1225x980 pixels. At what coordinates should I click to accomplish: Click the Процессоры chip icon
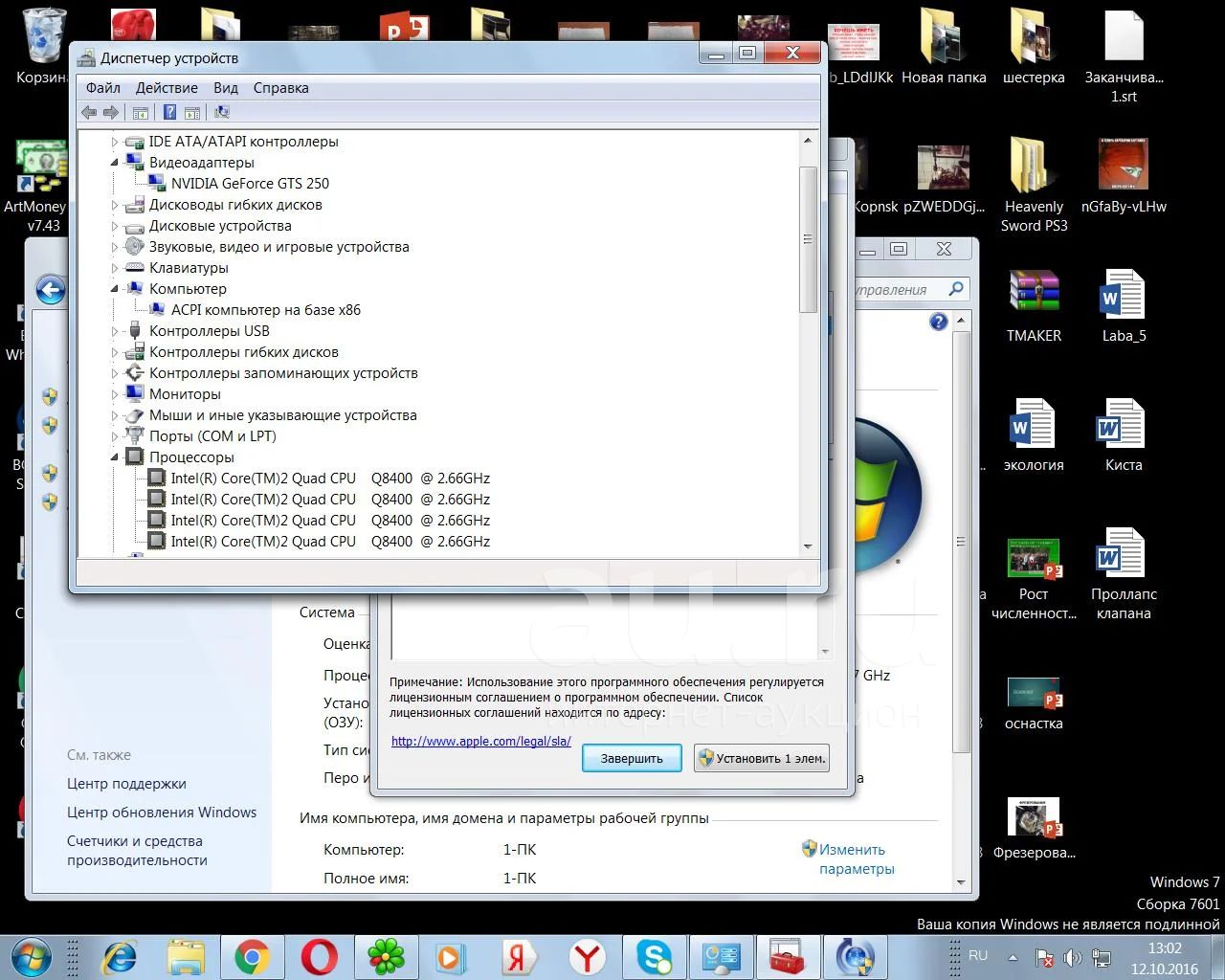(134, 457)
